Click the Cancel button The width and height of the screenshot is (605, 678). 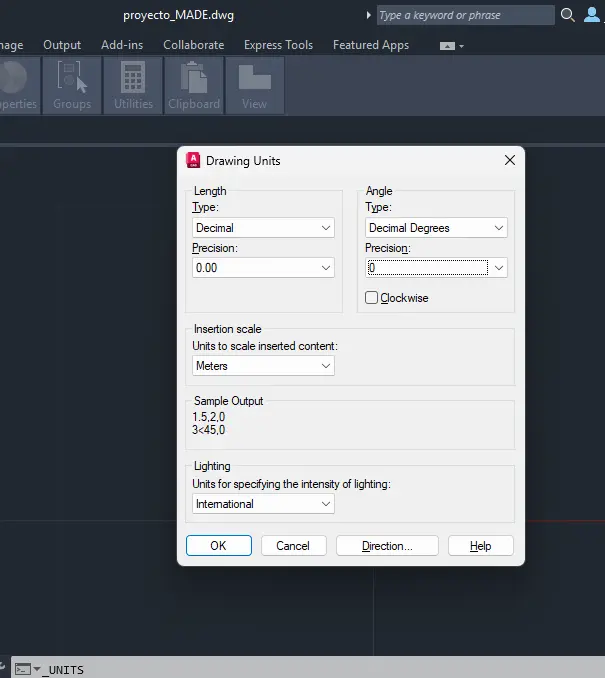point(293,546)
